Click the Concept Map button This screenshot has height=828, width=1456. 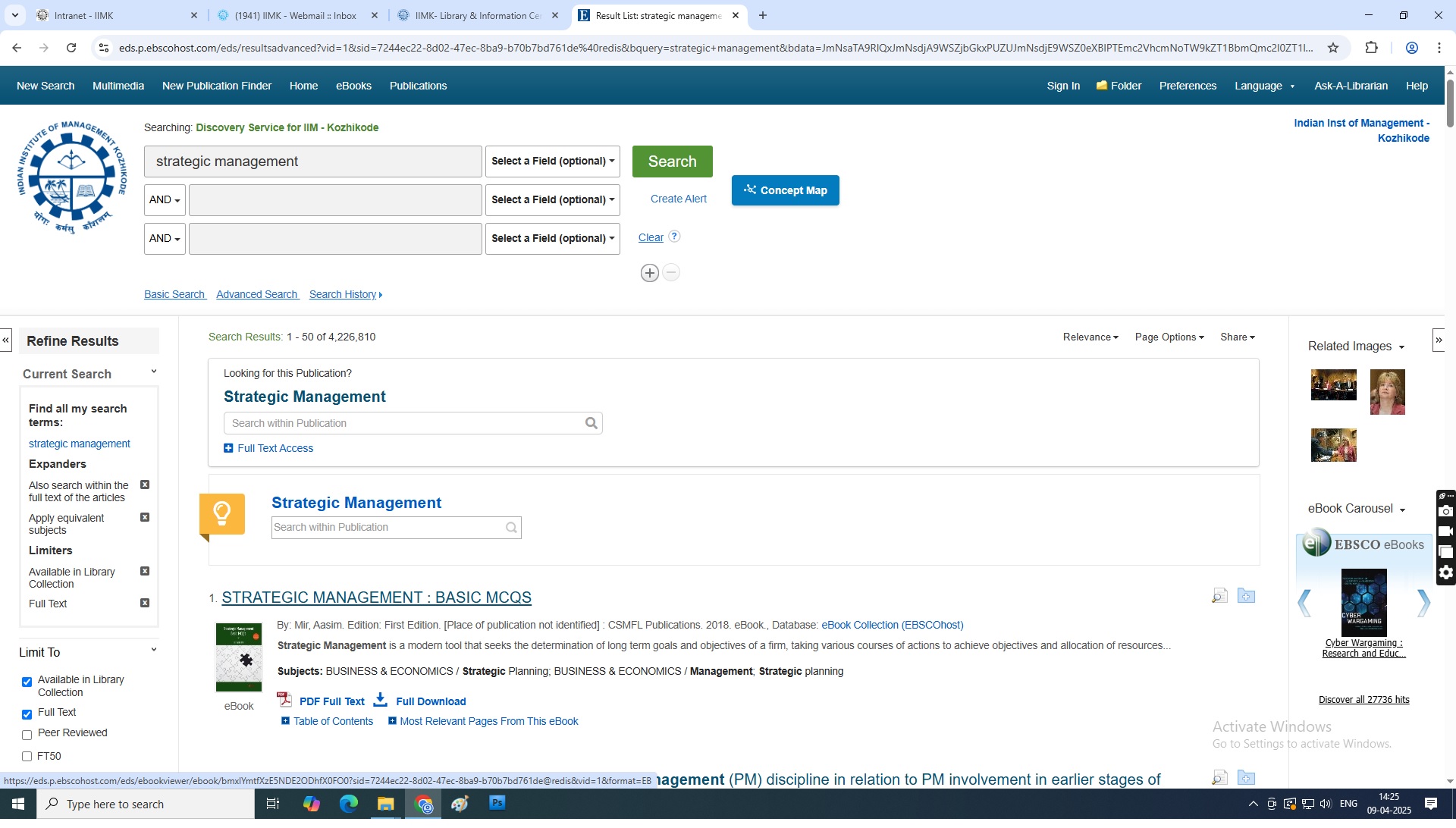[x=785, y=190]
